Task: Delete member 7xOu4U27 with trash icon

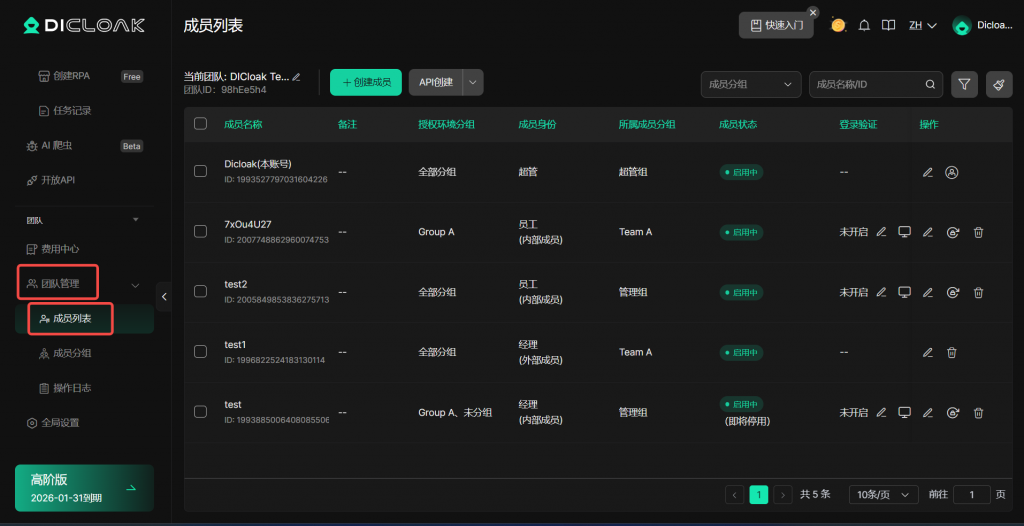Action: point(978,232)
